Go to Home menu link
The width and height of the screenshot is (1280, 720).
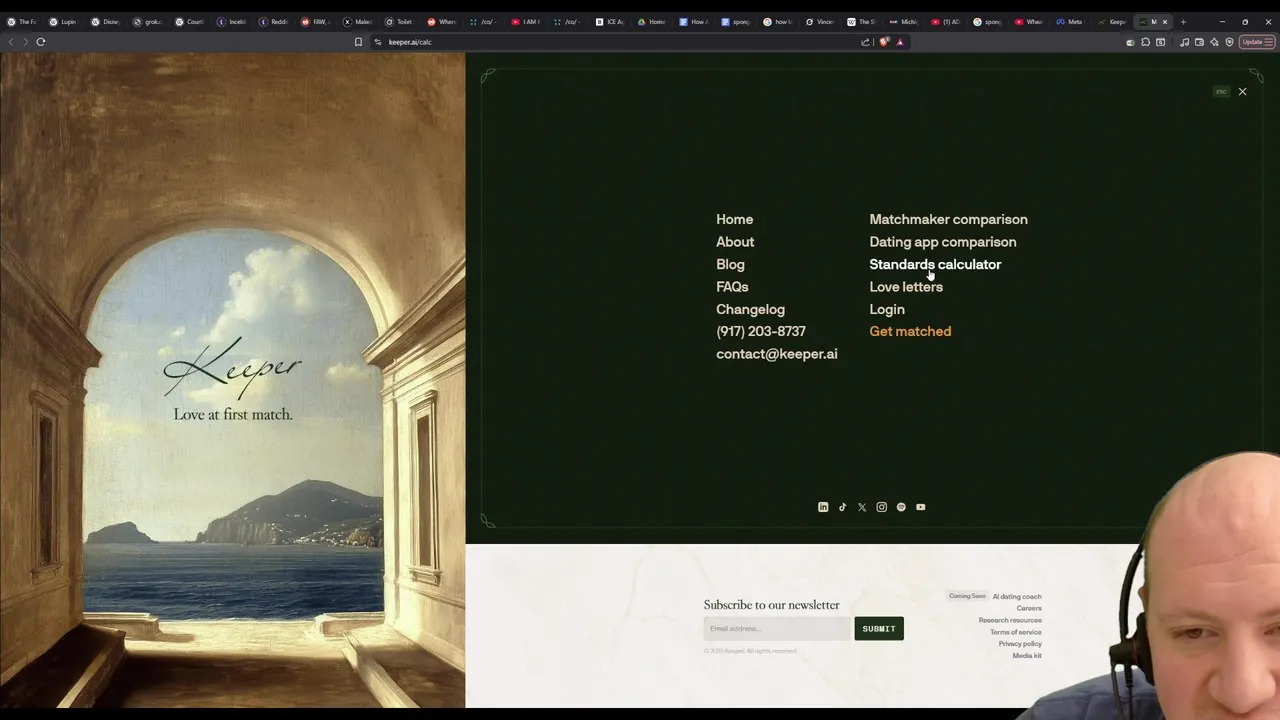735,220
